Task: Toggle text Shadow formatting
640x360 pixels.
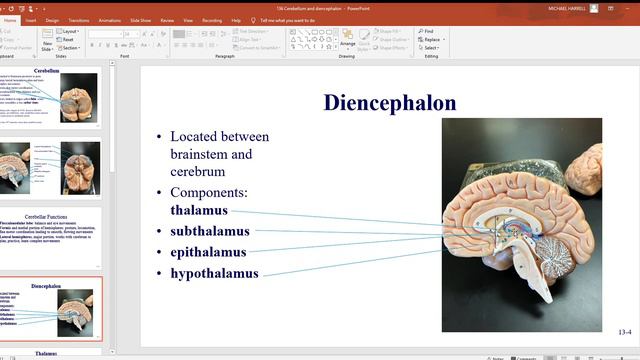Action: tap(116, 45)
